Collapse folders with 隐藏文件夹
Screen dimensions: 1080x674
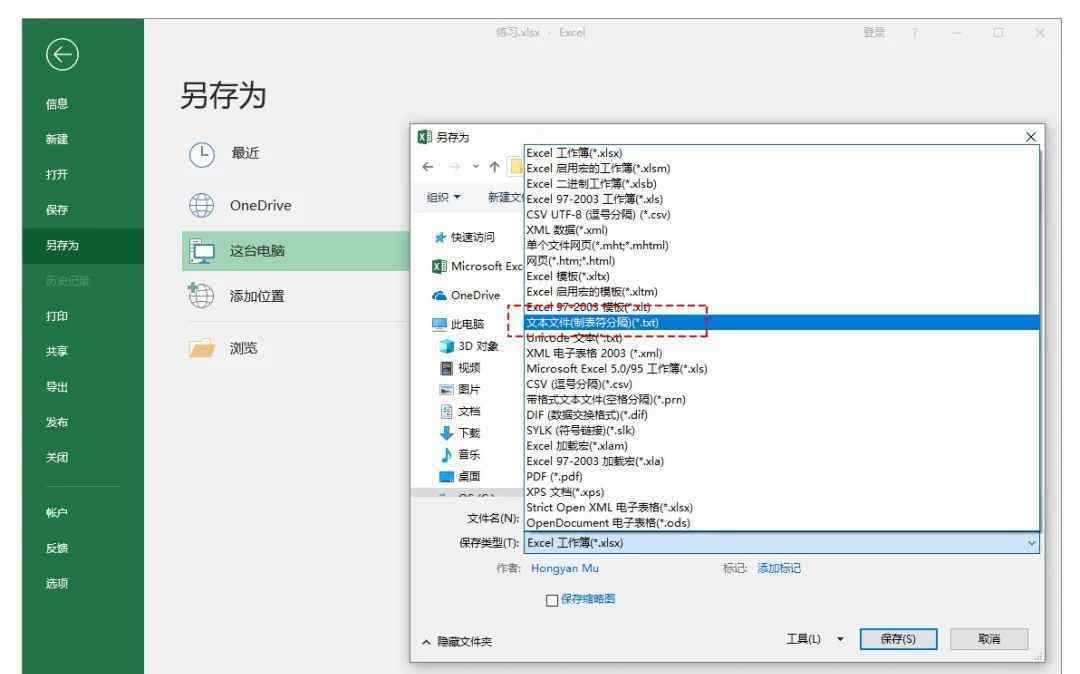coord(457,642)
